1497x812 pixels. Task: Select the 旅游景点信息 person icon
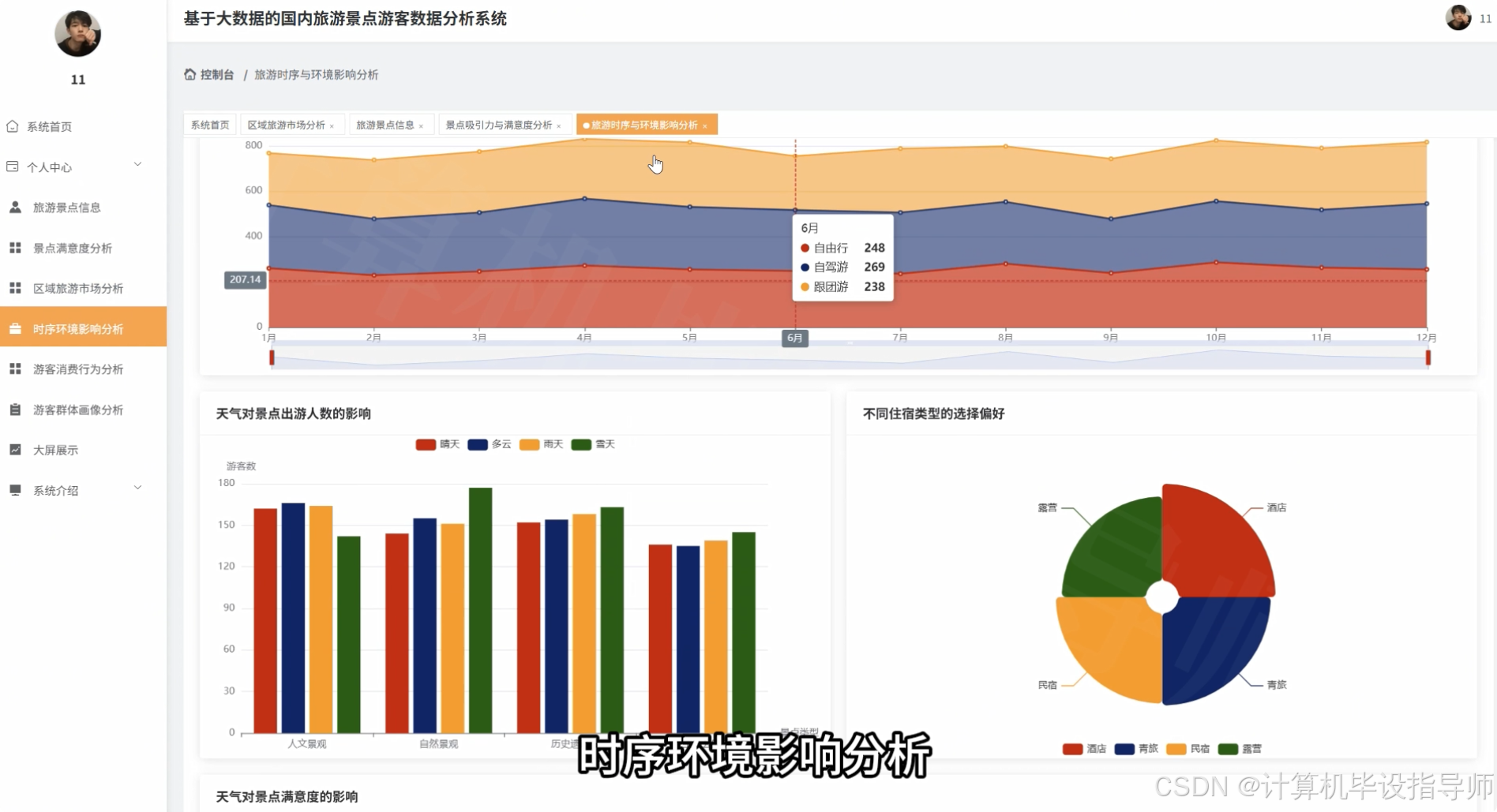coord(15,207)
